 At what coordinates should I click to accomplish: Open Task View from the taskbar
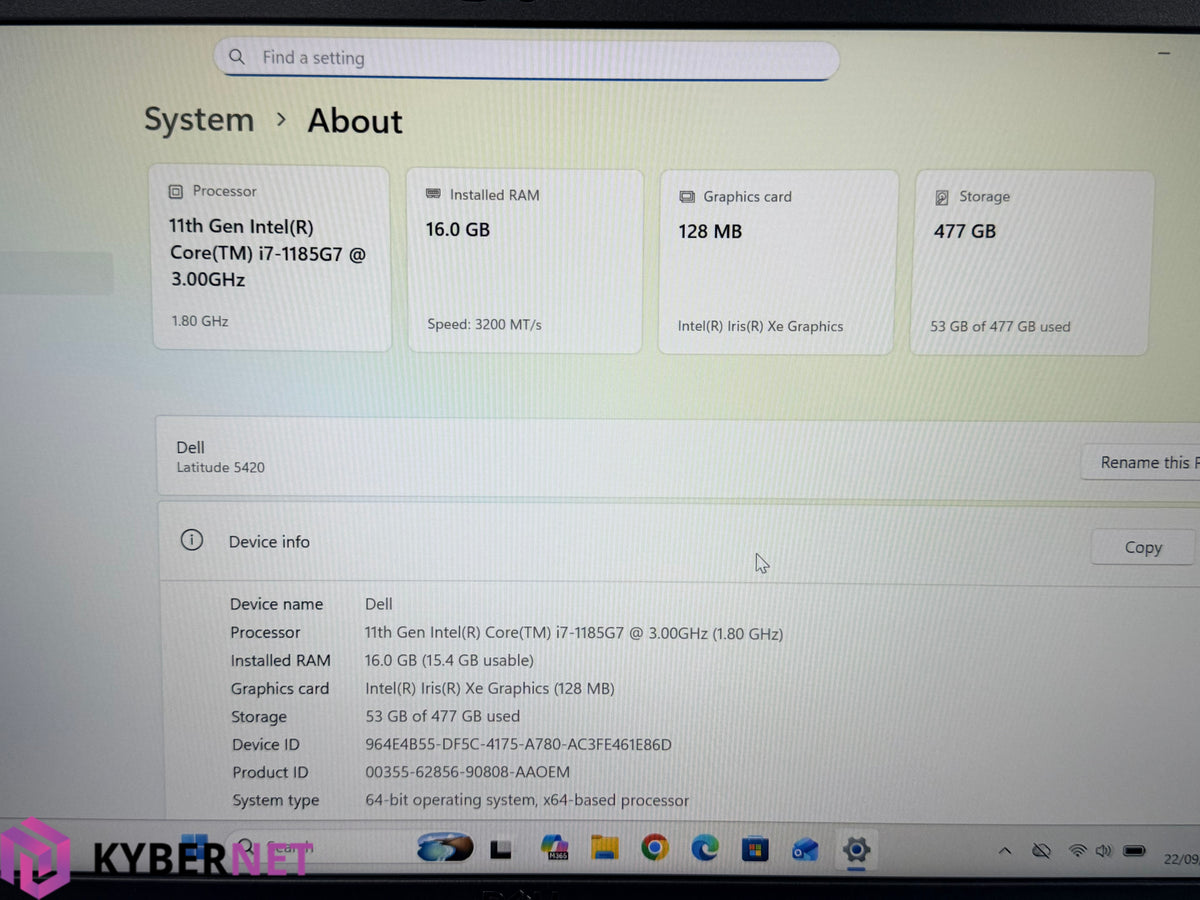coord(501,850)
